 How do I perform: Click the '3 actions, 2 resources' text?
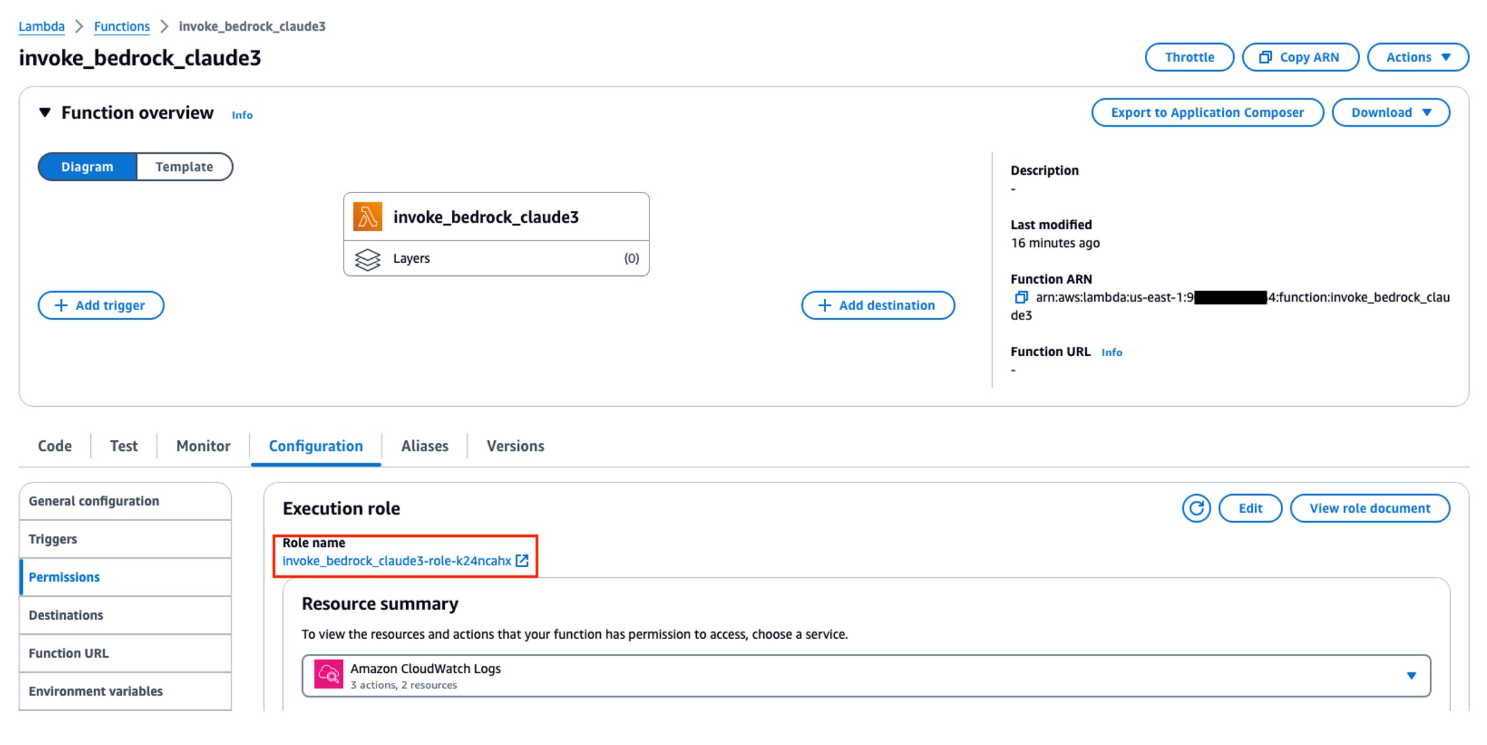(x=404, y=685)
